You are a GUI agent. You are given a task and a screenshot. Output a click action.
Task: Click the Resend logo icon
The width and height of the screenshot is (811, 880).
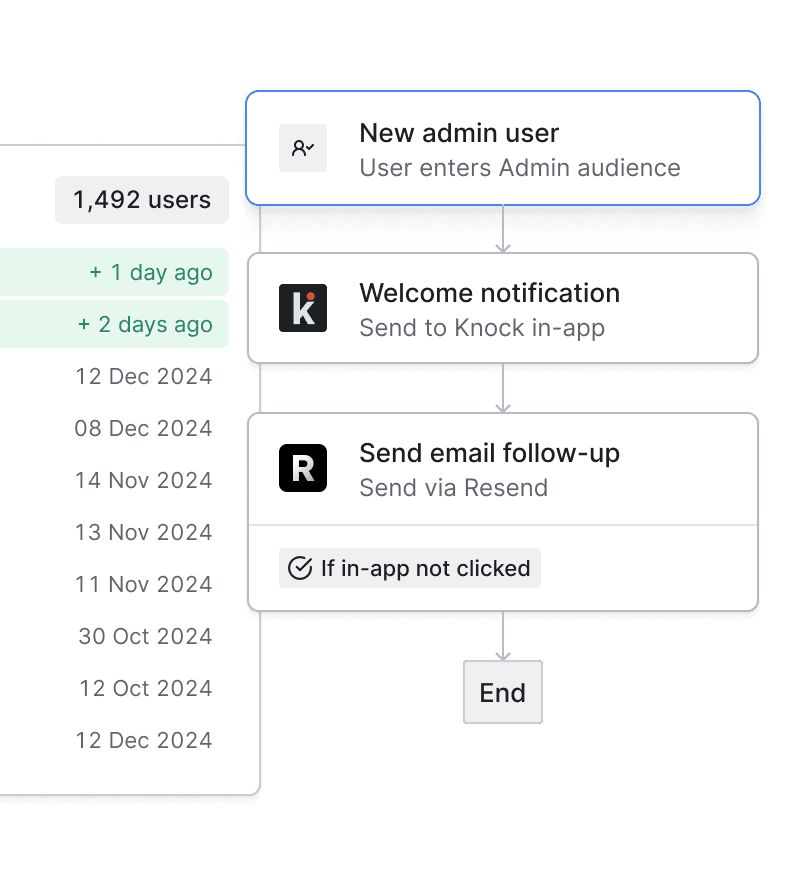click(303, 468)
